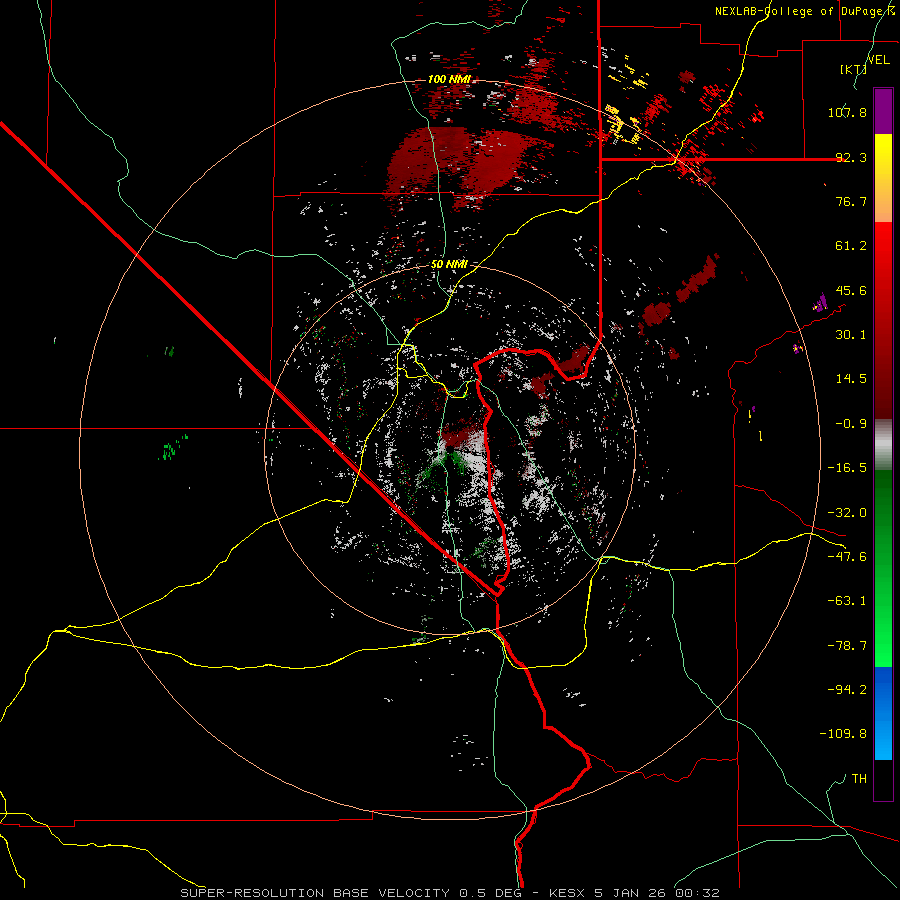This screenshot has width=900, height=900.
Task: Click the [KT] units label
Action: 854,69
